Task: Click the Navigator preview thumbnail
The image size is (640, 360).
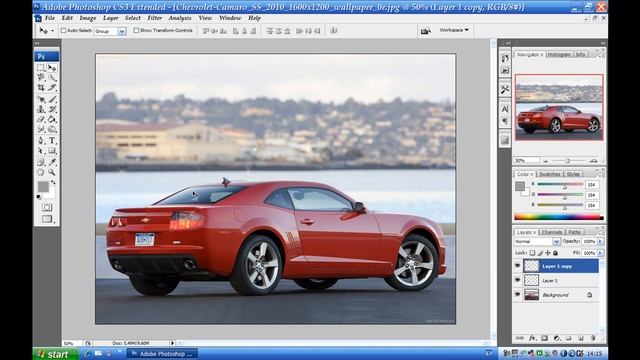Action: pos(559,107)
